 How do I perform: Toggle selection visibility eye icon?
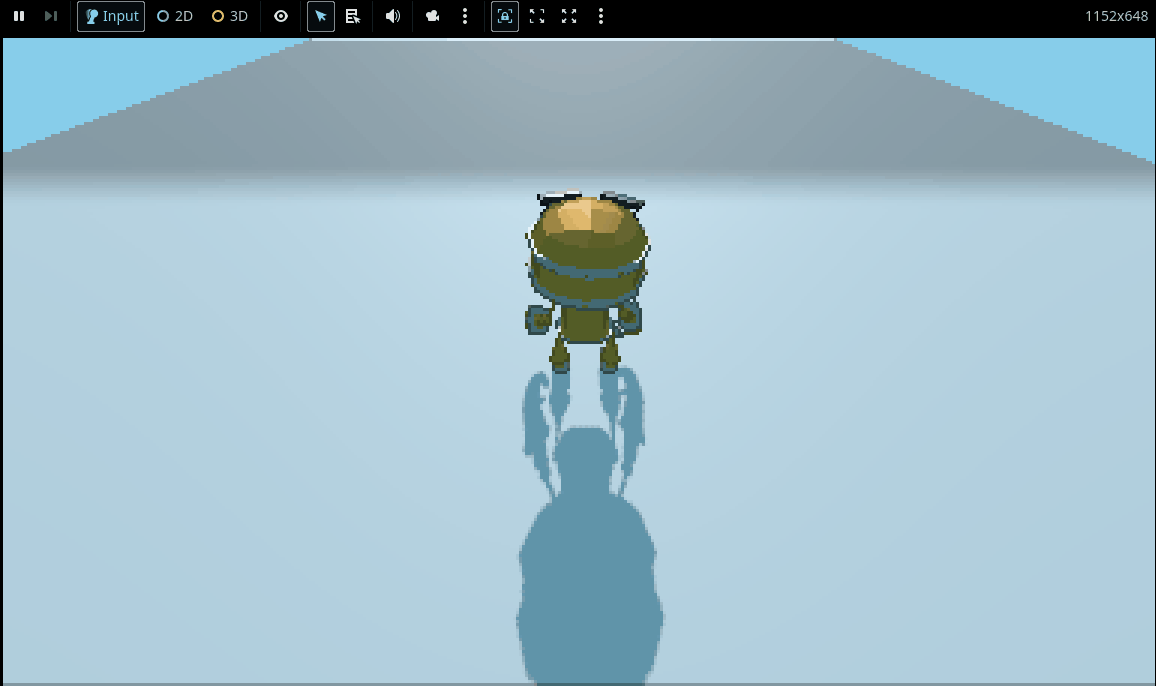(x=281, y=16)
